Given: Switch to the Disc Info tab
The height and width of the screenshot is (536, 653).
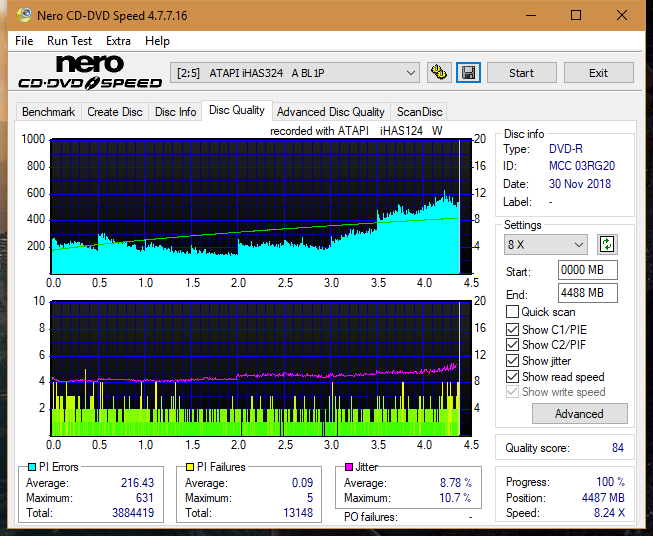Looking at the screenshot, I should coord(175,112).
